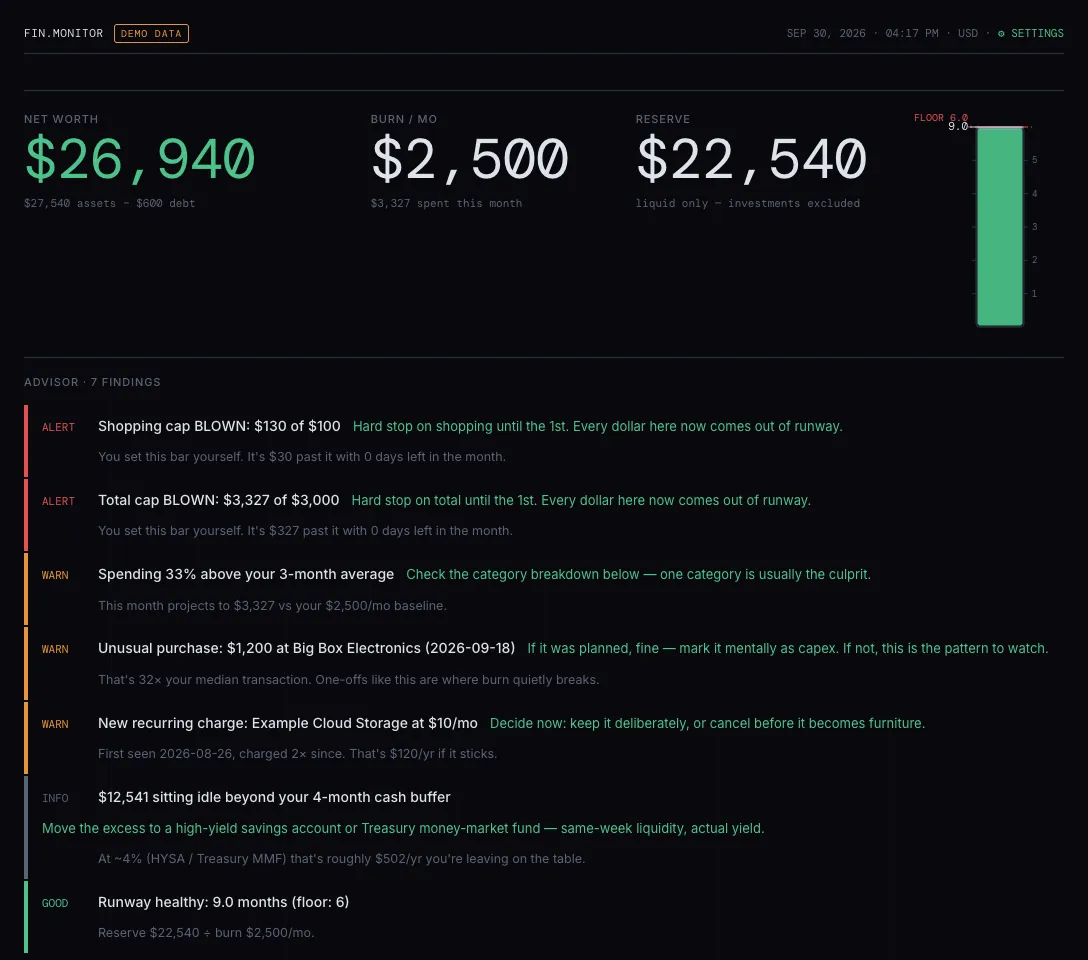Click the WARN tag for Unusual purchase
This screenshot has height=960, width=1088.
point(55,650)
